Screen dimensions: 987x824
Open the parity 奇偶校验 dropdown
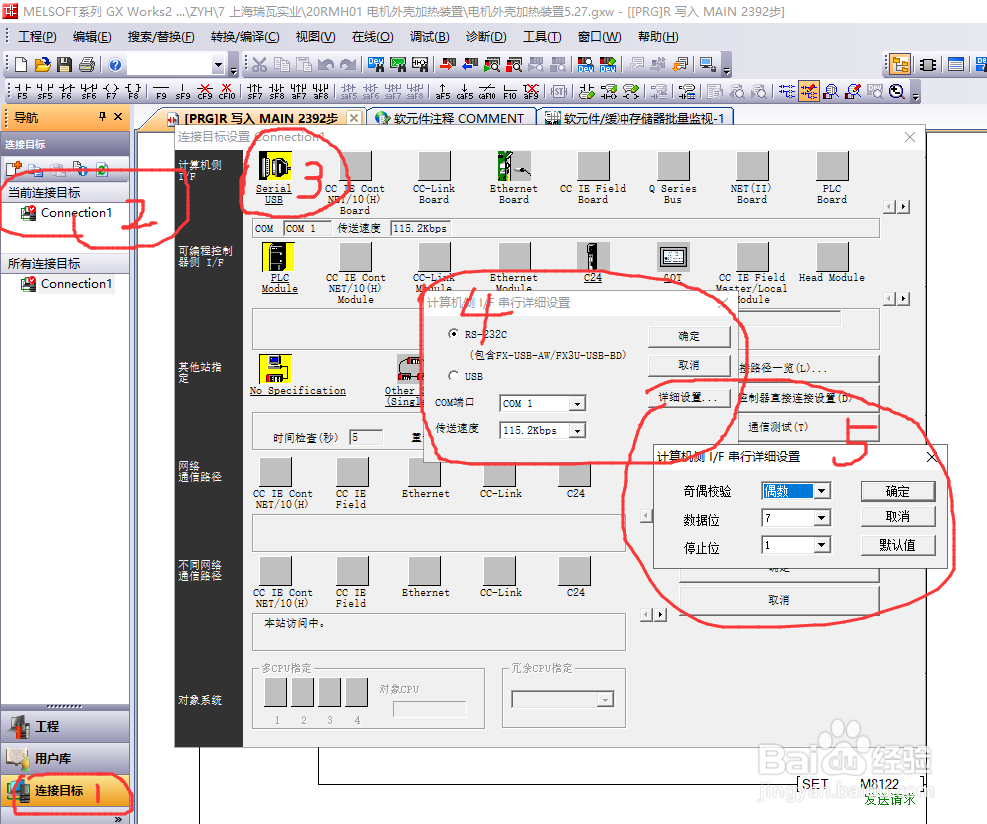tap(821, 491)
